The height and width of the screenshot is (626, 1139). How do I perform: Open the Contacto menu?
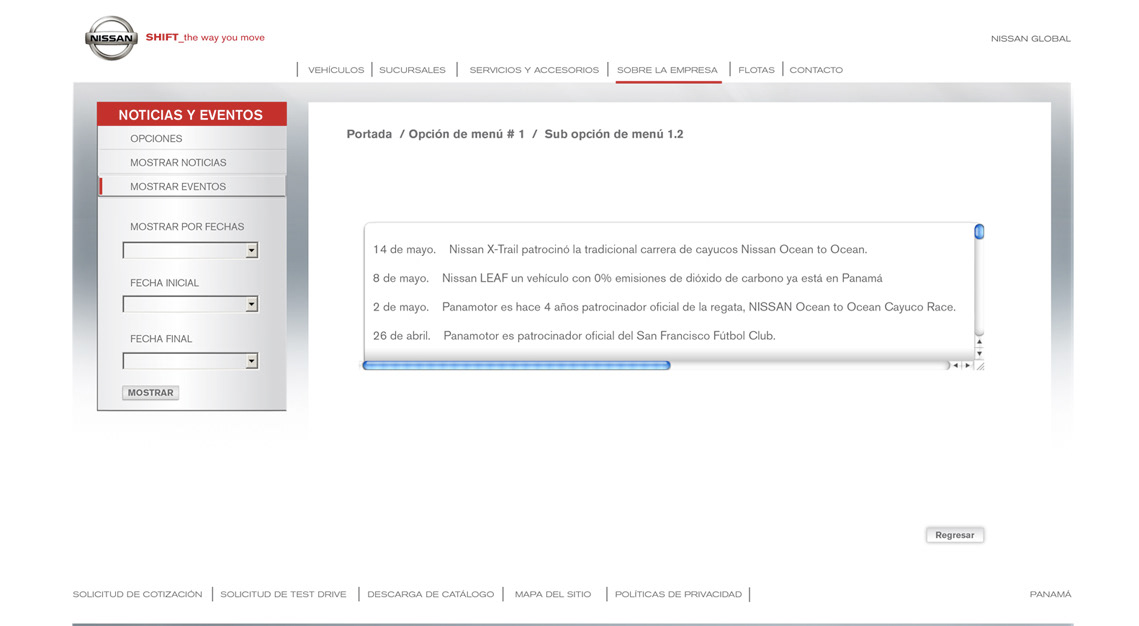pyautogui.click(x=816, y=70)
